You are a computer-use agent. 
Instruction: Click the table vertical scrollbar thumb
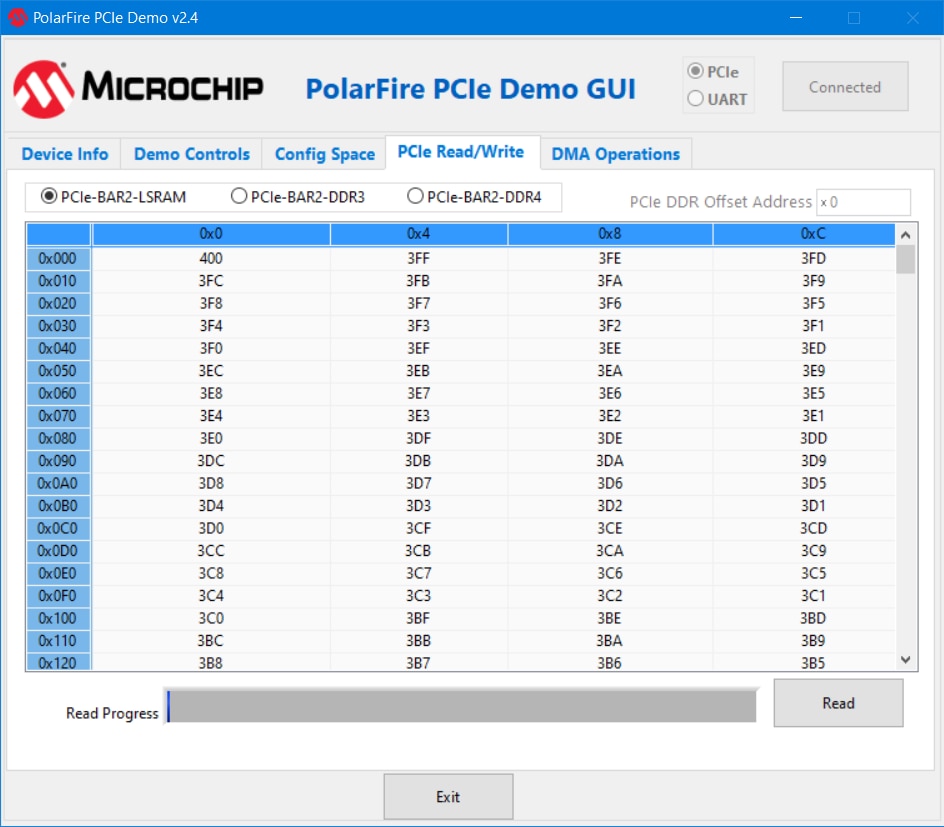905,259
